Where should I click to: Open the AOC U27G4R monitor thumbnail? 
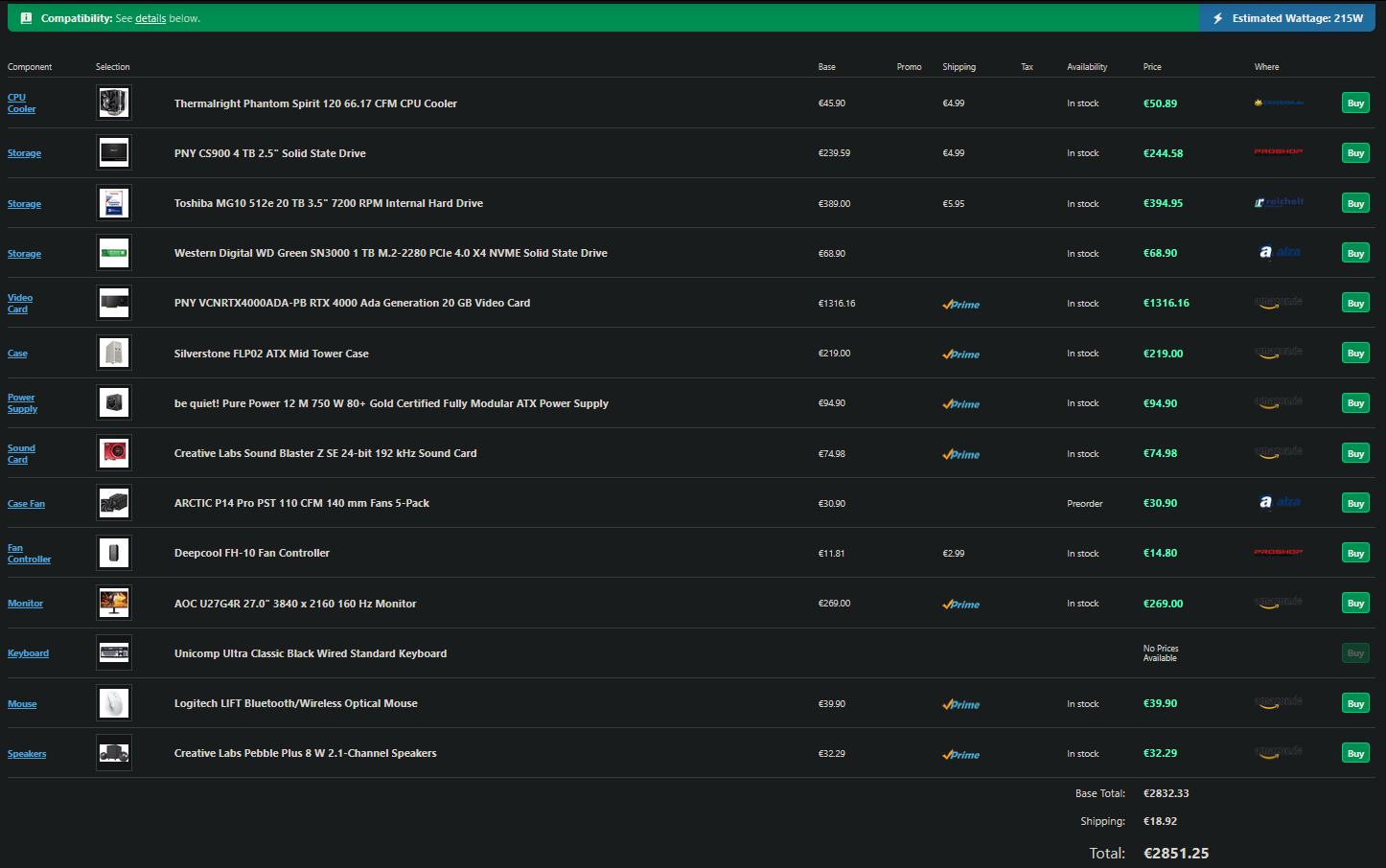pyautogui.click(x=114, y=603)
